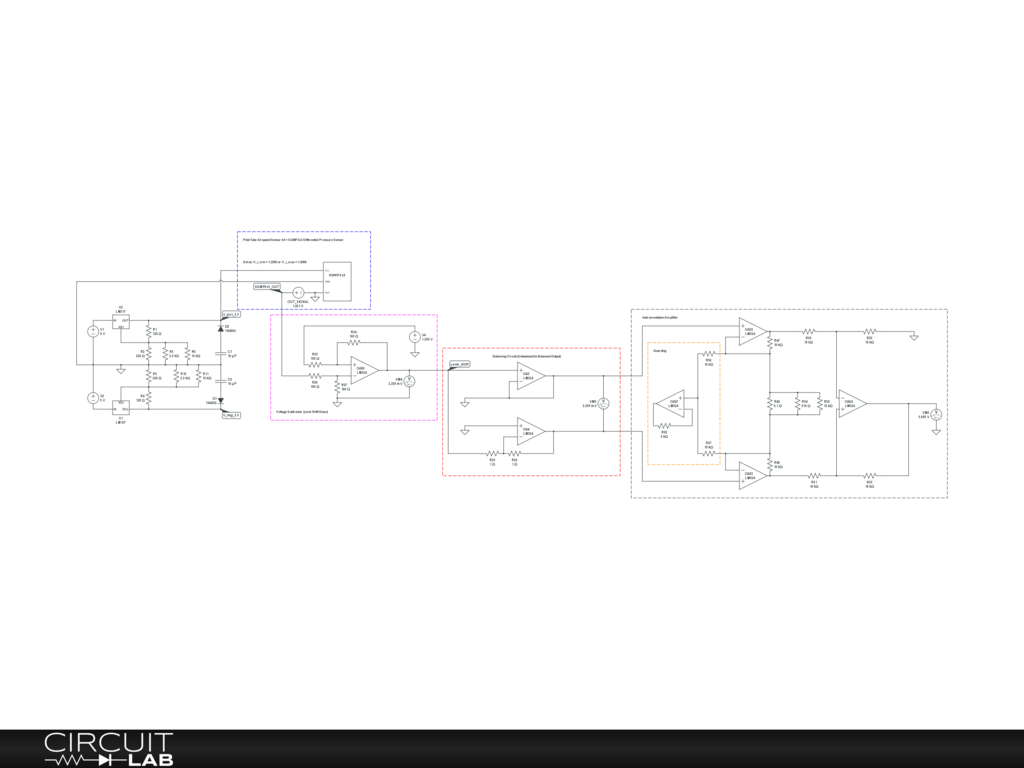This screenshot has width=1024, height=768.
Task: Click the Instrumentation Amplifier title text
Action: click(x=660, y=316)
